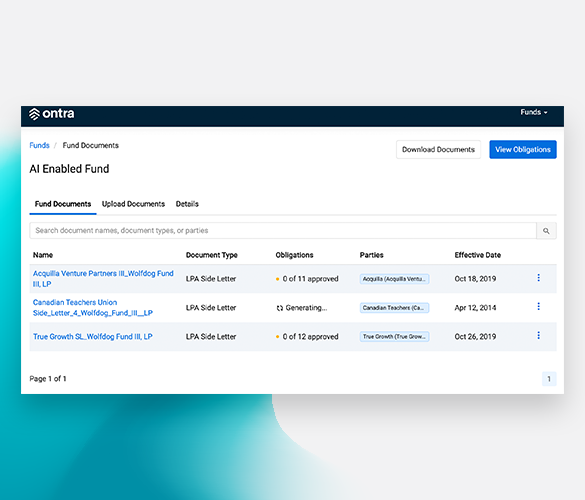585x500 pixels.
Task: Click the True Growth party tag
Action: (394, 337)
